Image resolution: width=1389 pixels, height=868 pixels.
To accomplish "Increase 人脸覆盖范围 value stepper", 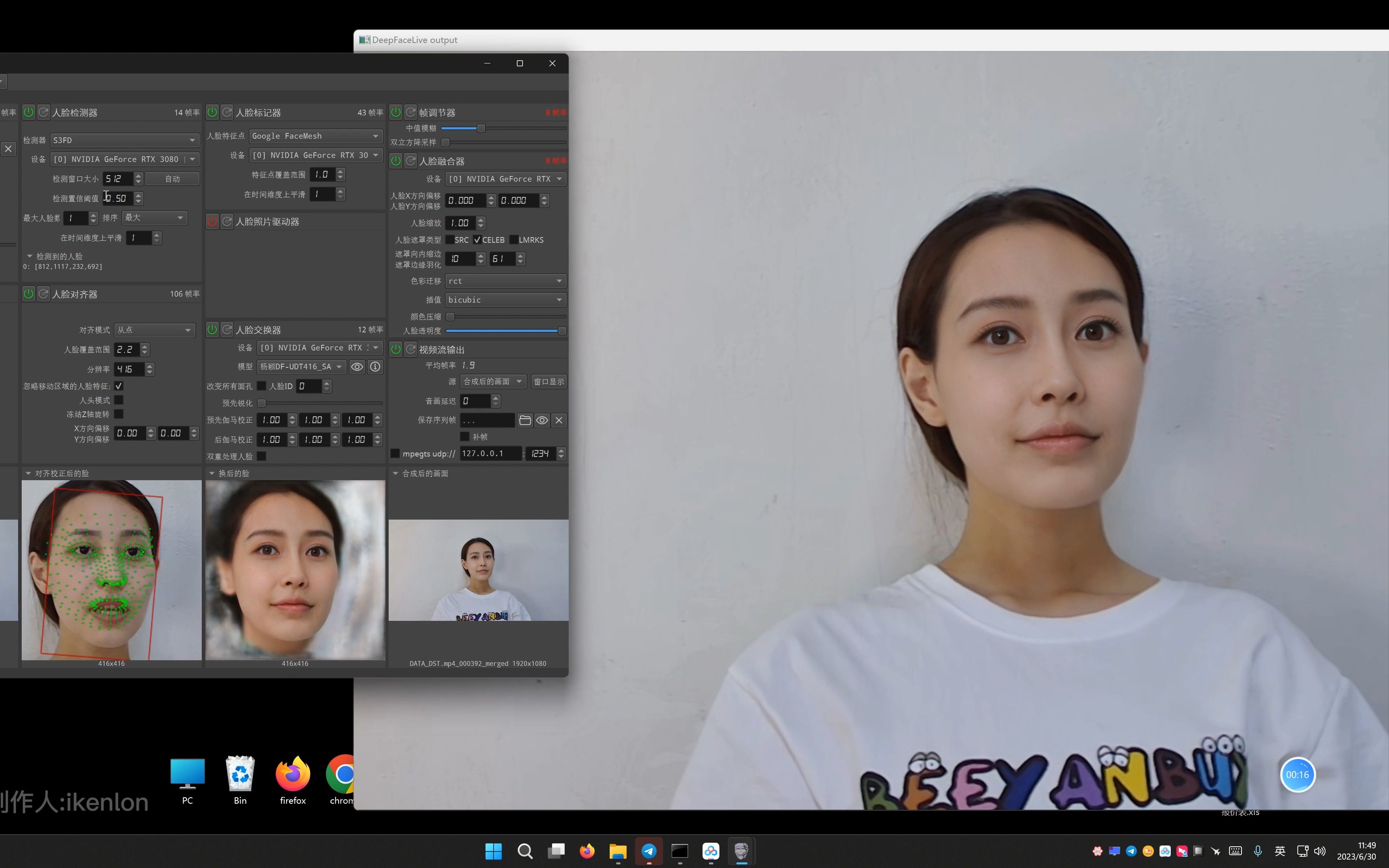I will 145,346.
